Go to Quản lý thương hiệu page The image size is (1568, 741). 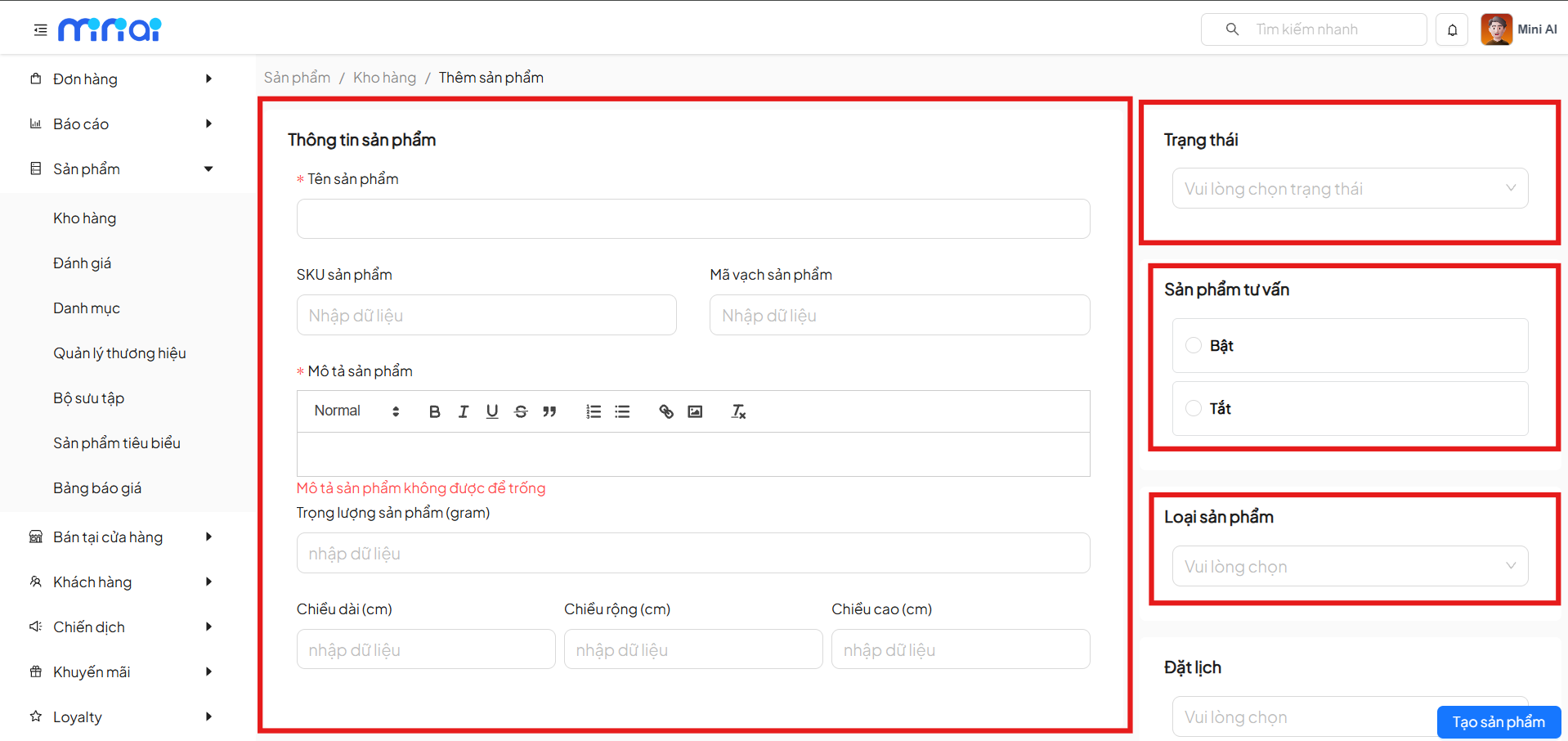click(119, 353)
